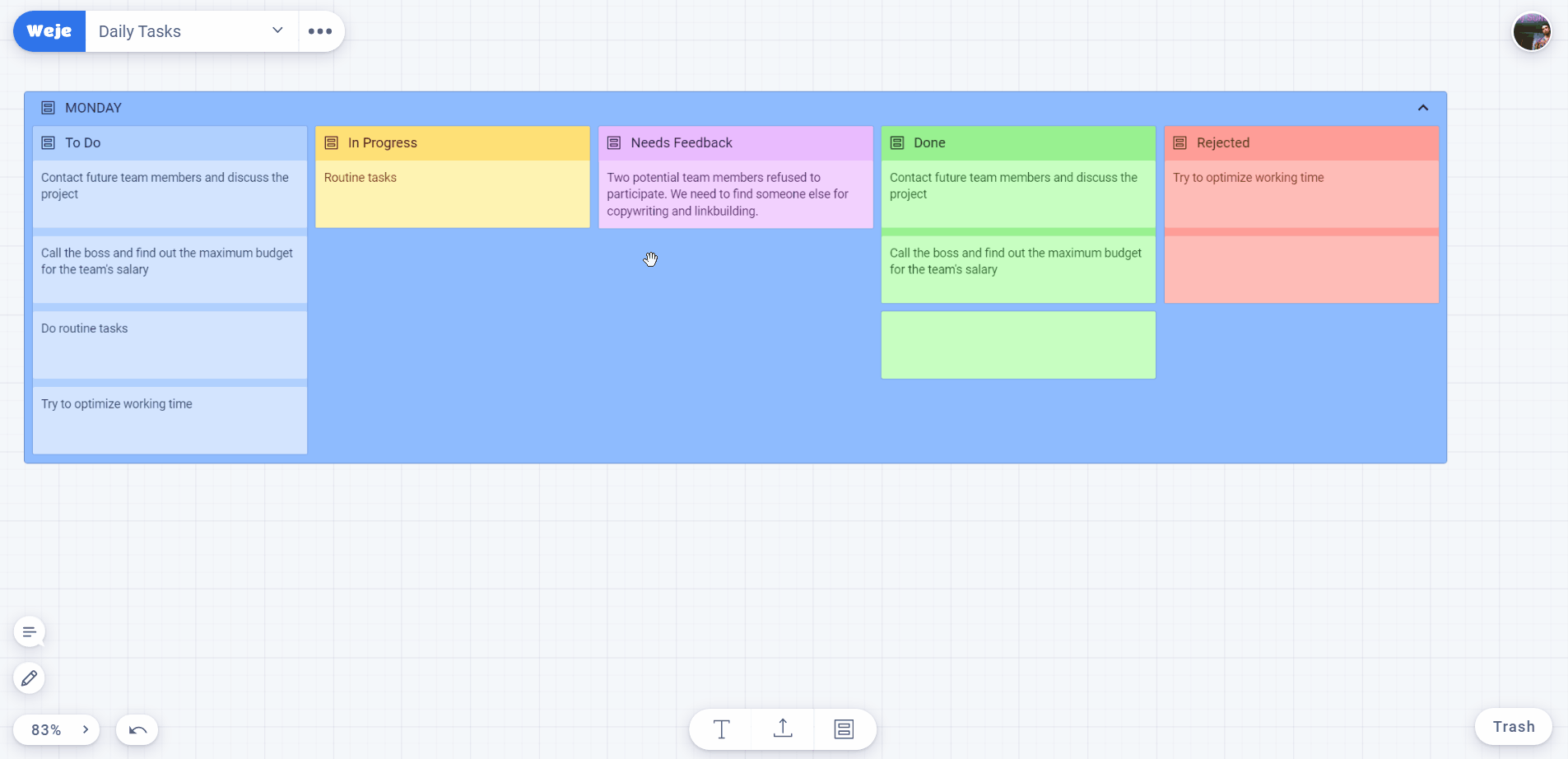Select 'Call the boss' card in Done
The image size is (1568, 759).
[1018, 269]
